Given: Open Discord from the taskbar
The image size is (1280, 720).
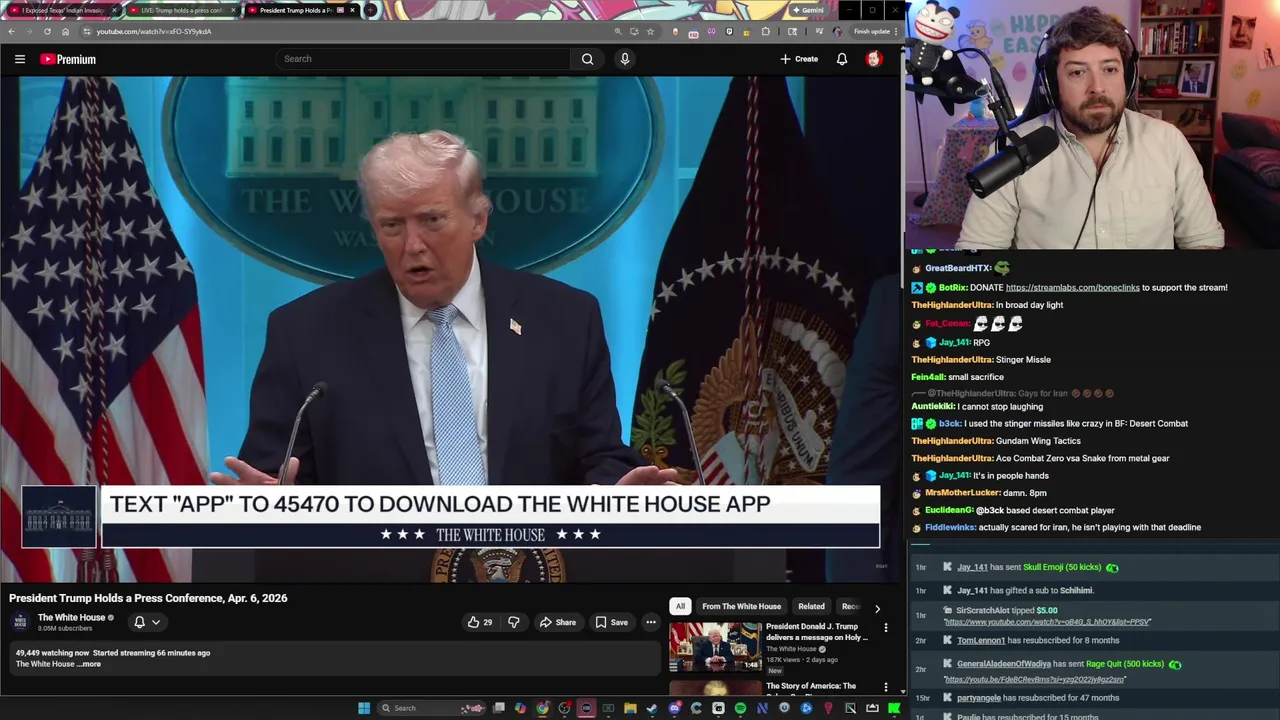Looking at the screenshot, I should pyautogui.click(x=674, y=708).
